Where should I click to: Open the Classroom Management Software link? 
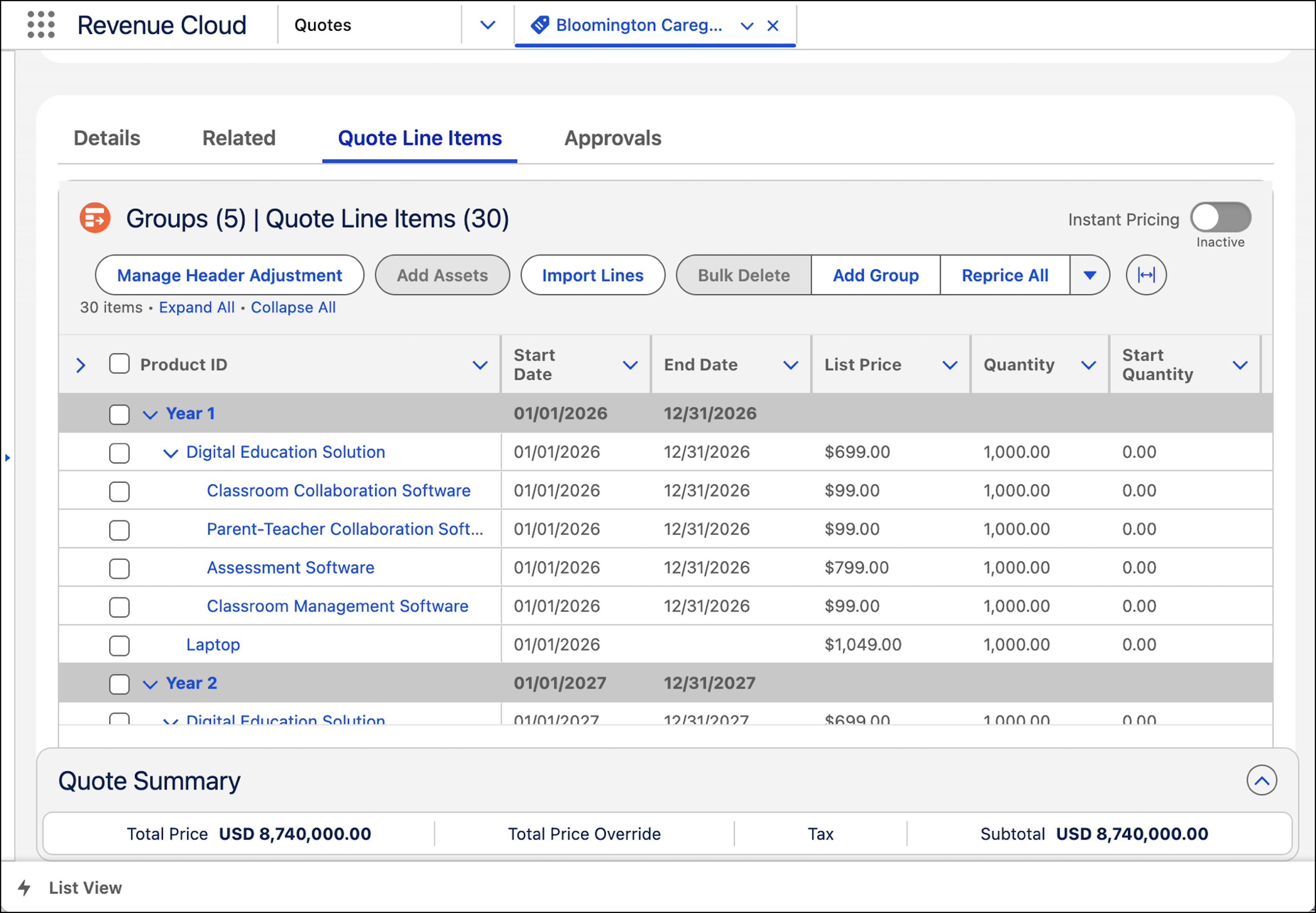338,606
